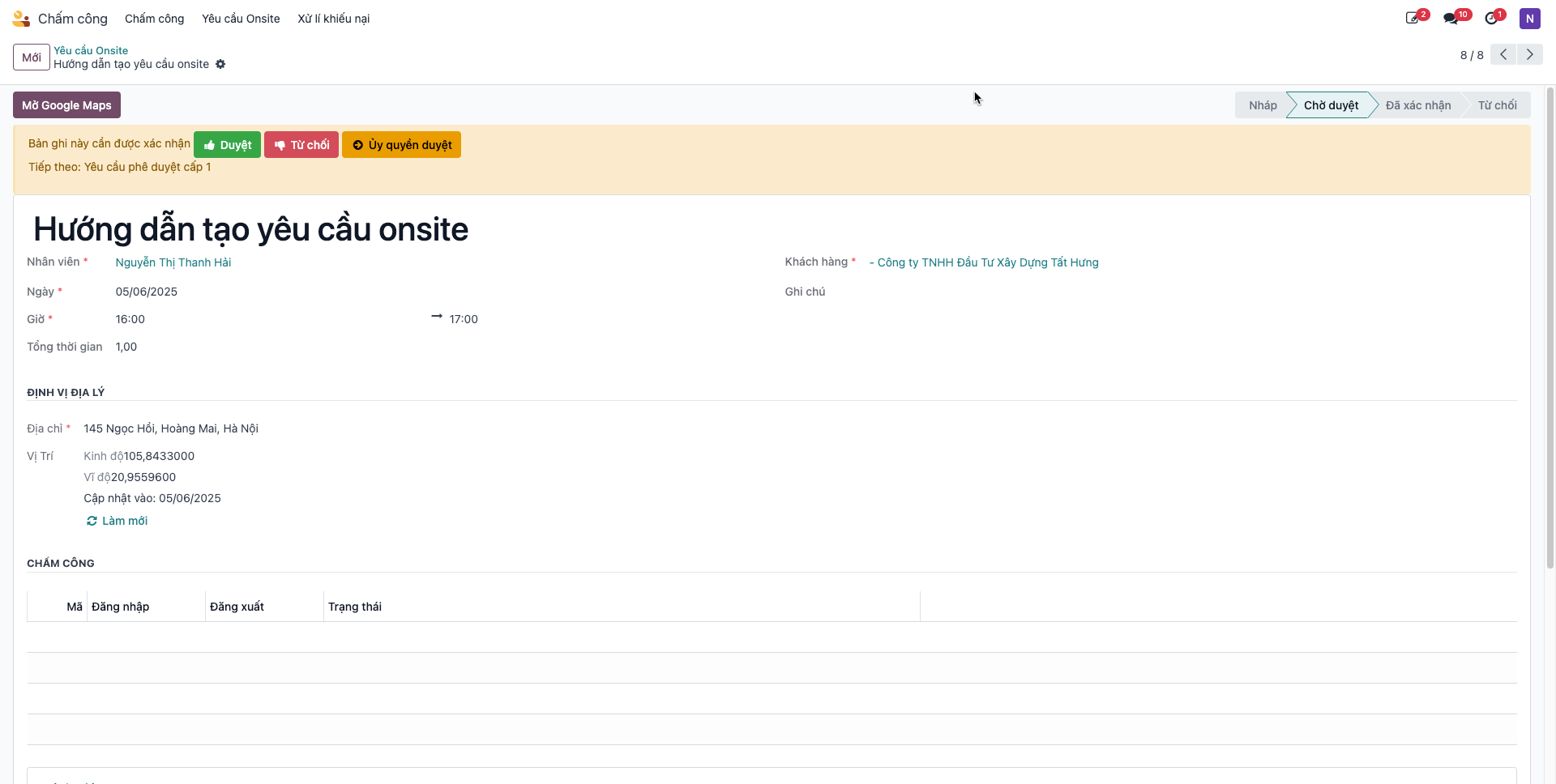Click the Mới new record button
This screenshot has width=1556, height=784.
[32, 58]
